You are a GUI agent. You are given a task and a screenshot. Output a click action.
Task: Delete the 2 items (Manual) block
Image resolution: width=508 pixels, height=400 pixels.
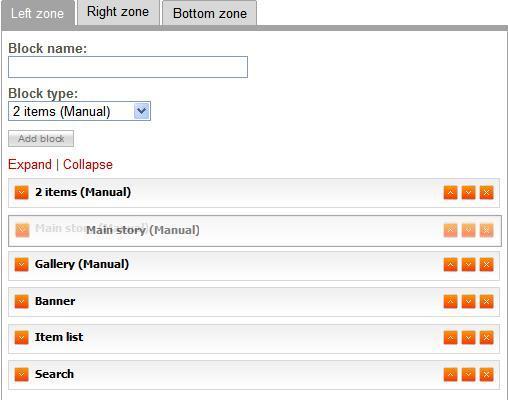coord(486,193)
